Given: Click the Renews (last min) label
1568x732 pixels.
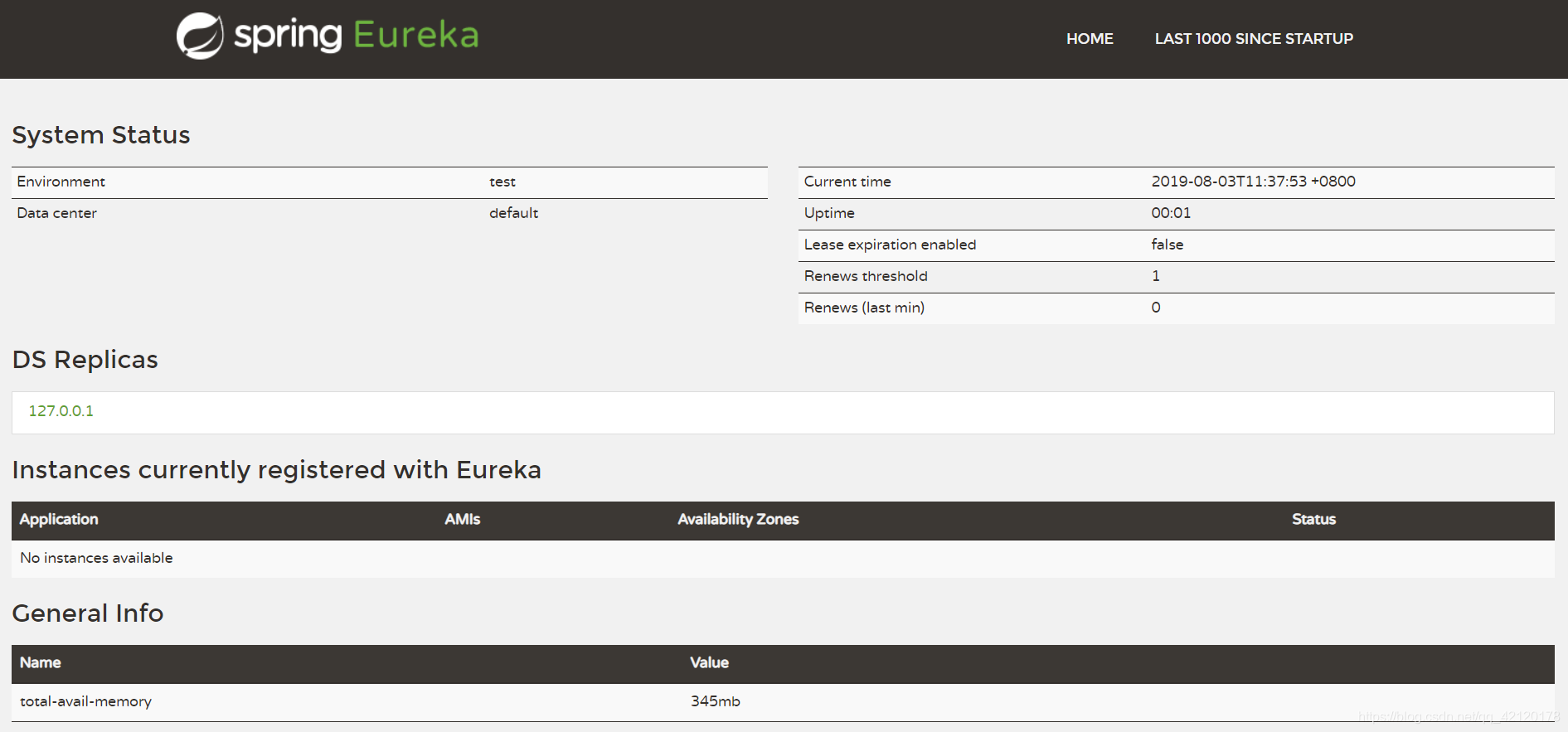Looking at the screenshot, I should 864,308.
